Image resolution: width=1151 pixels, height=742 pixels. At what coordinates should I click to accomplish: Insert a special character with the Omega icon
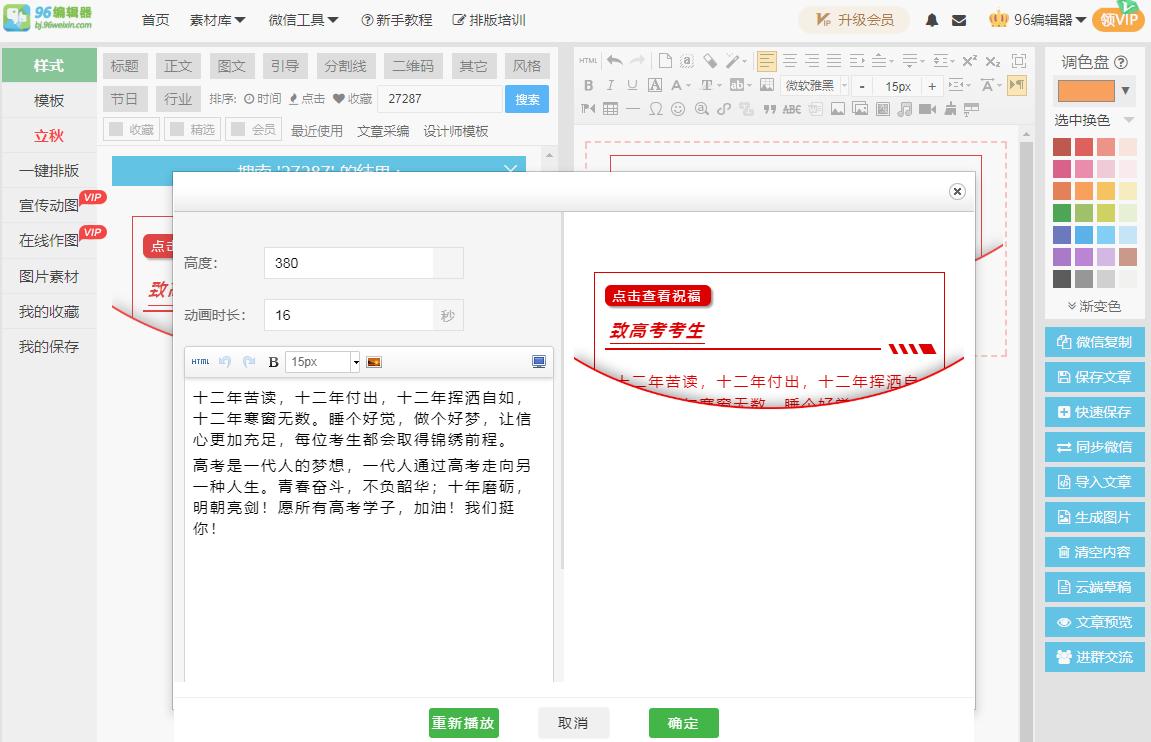click(x=655, y=108)
